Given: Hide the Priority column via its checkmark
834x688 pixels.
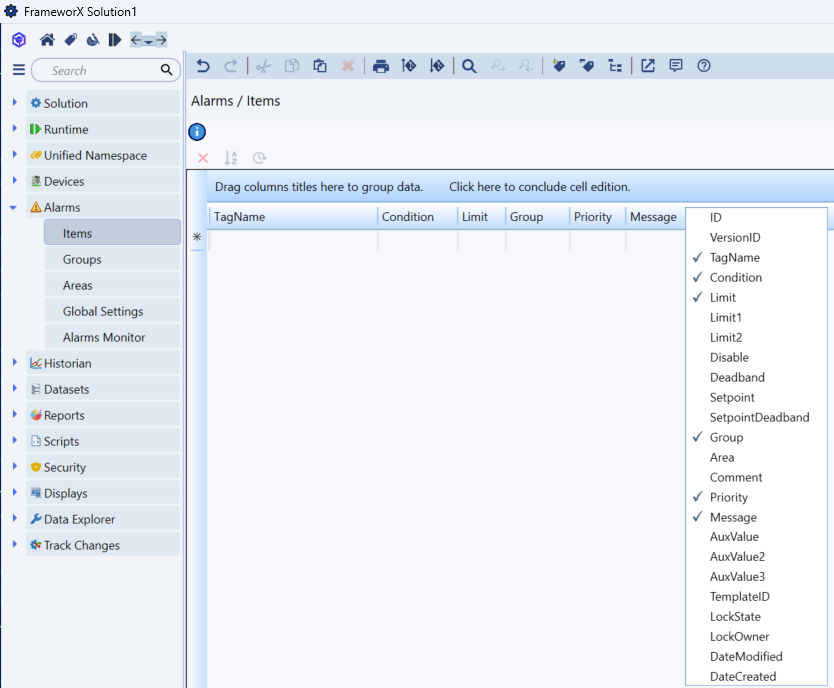Looking at the screenshot, I should coord(728,497).
